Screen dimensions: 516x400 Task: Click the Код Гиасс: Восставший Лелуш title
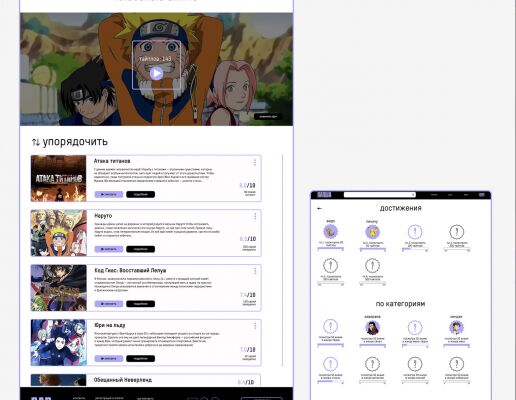(x=130, y=270)
